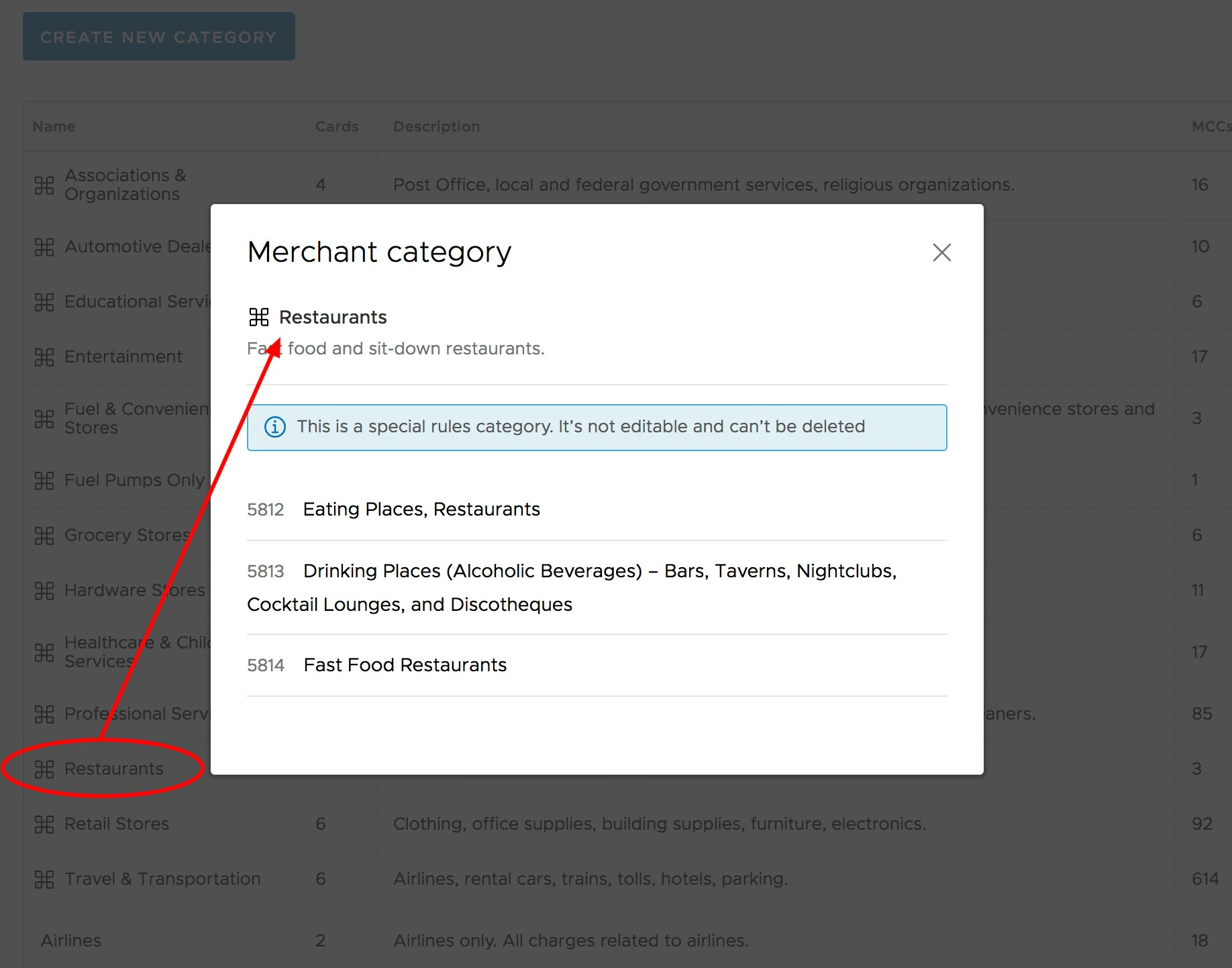Click the icon beside Fuel Pumps Only
1232x968 pixels.
(44, 480)
